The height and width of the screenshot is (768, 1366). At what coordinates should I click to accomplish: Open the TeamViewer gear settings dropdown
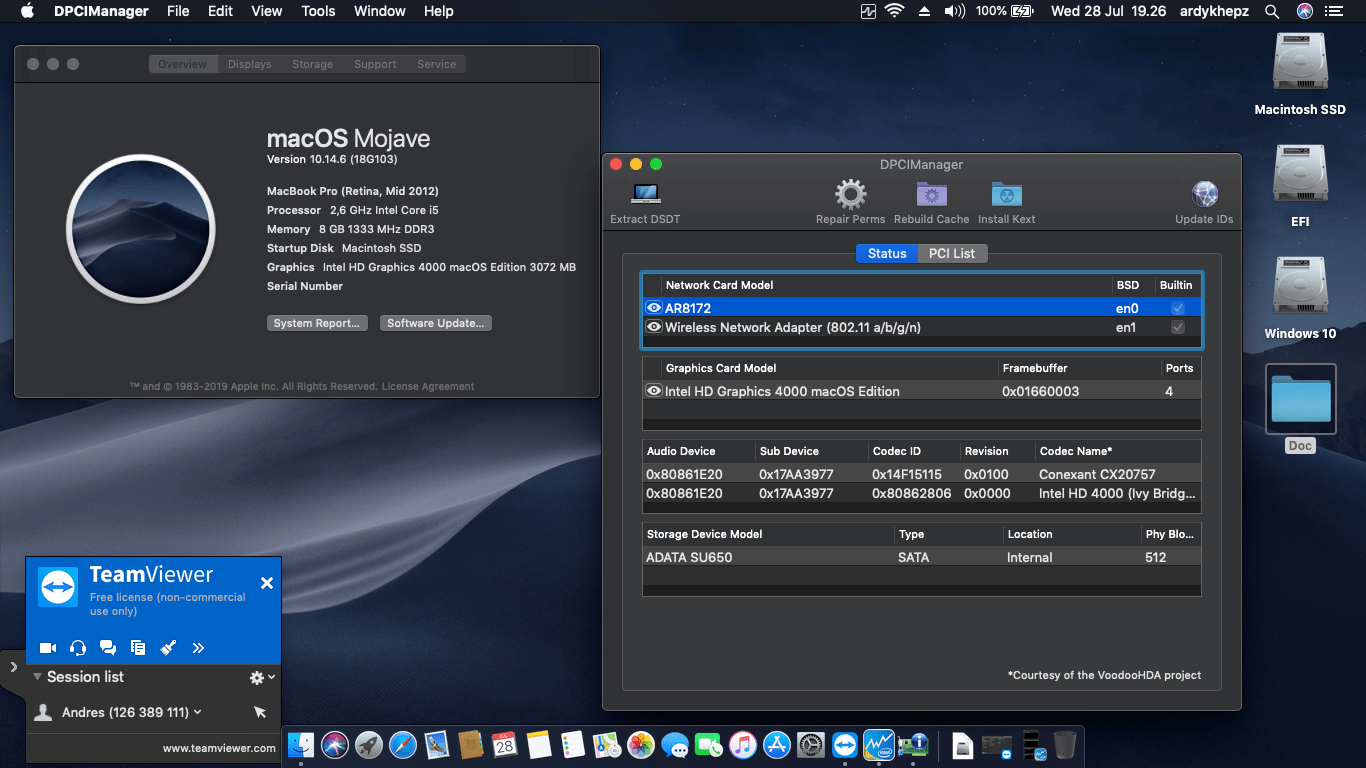[262, 677]
